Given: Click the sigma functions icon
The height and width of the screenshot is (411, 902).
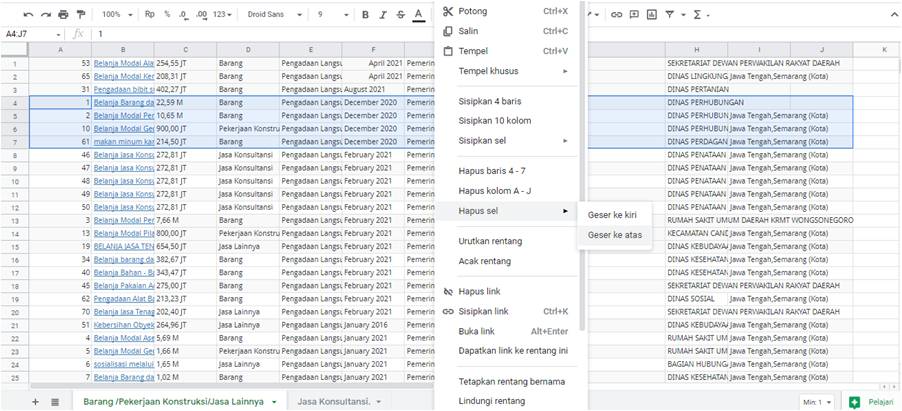Looking at the screenshot, I should click(x=697, y=14).
